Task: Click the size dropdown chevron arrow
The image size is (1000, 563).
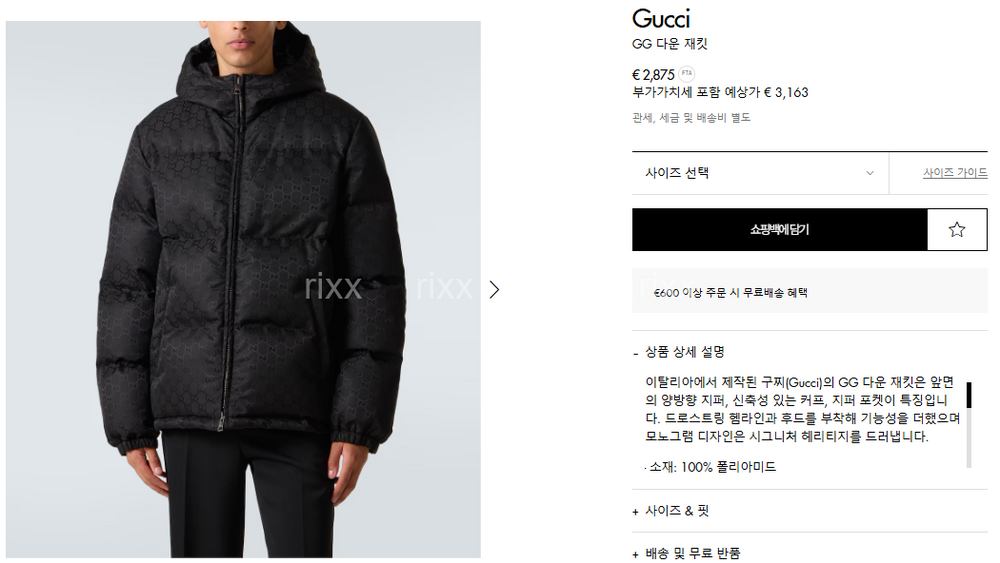Action: tap(870, 173)
